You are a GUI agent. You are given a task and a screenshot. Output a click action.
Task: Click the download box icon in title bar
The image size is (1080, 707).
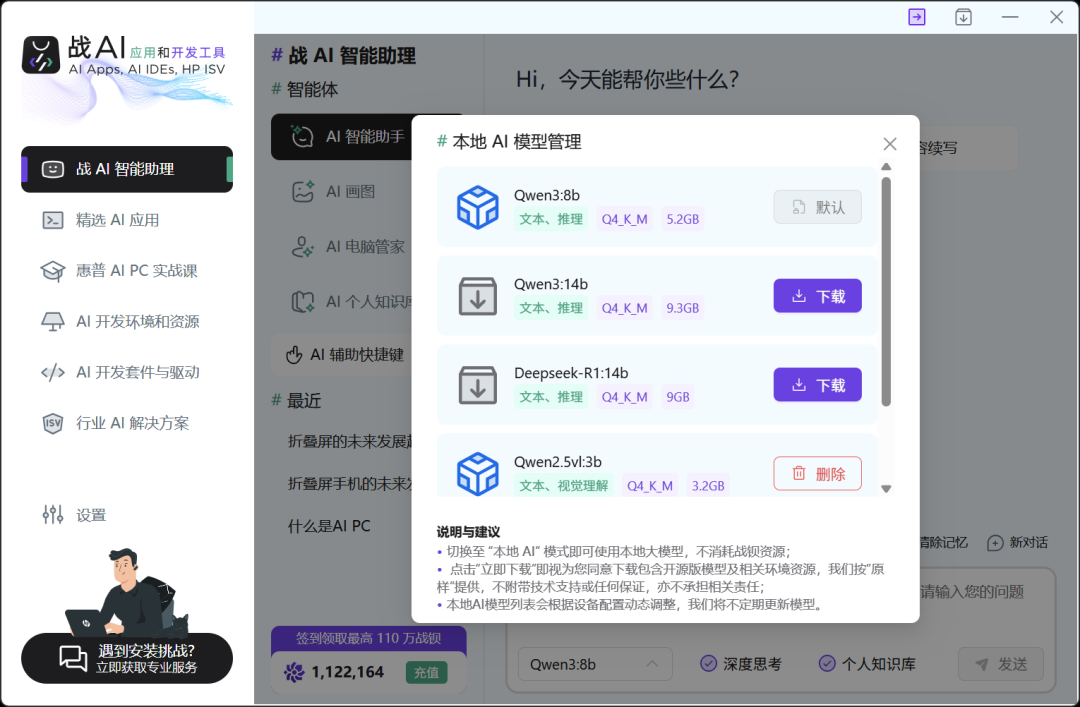pos(964,17)
